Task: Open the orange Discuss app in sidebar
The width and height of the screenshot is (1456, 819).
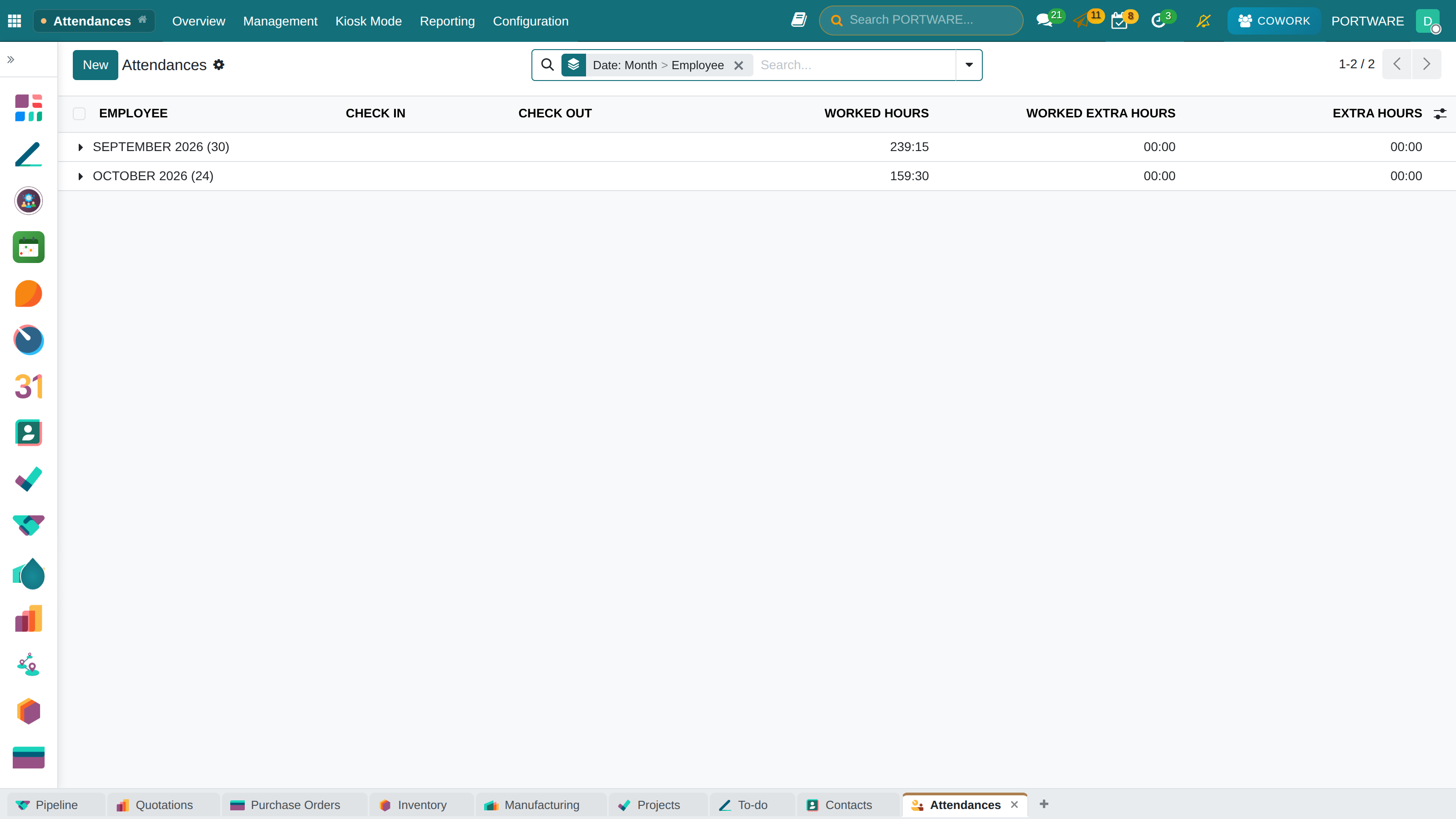Action: (x=28, y=293)
